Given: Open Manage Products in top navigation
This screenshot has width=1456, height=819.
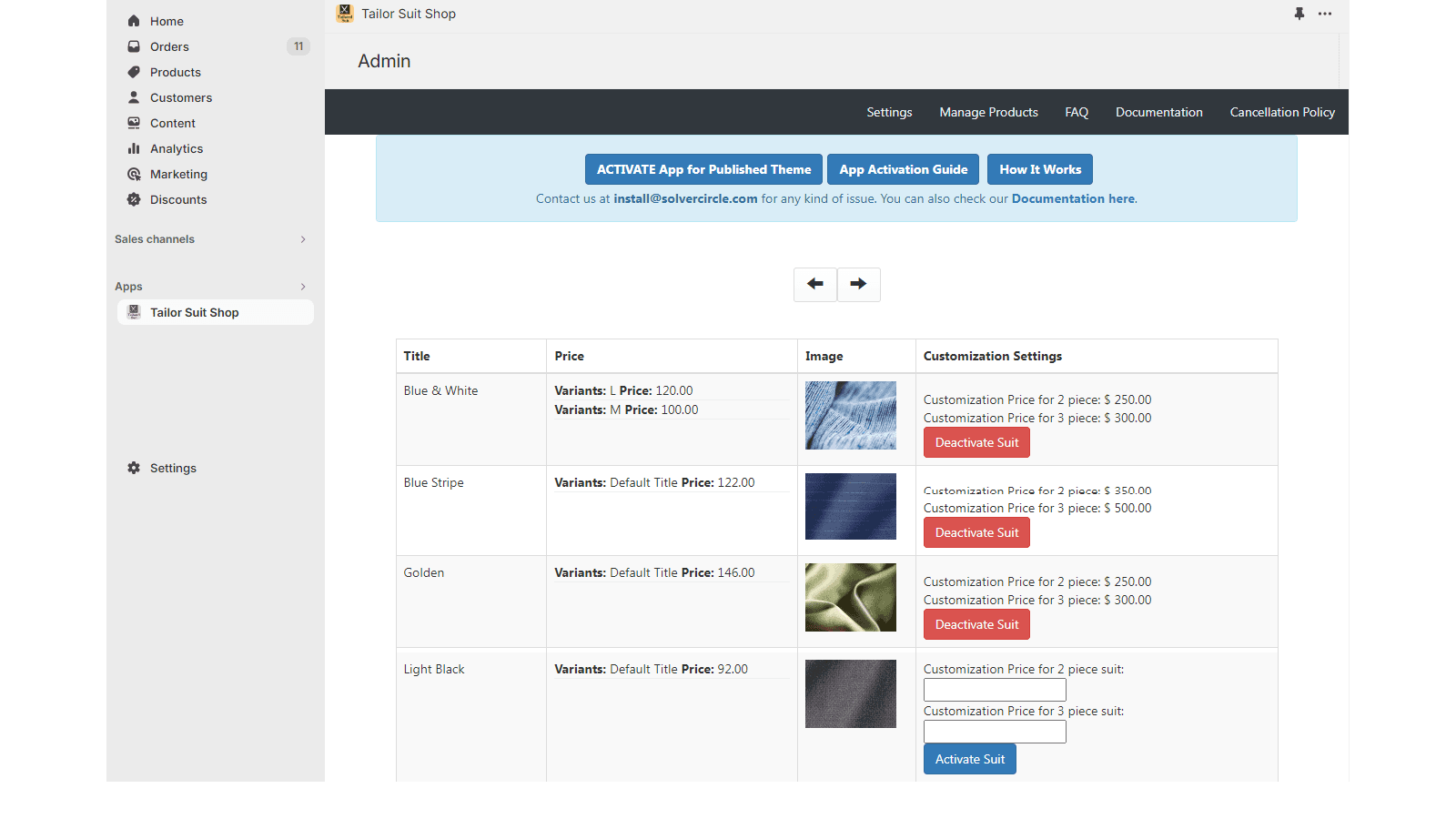Looking at the screenshot, I should (x=988, y=112).
